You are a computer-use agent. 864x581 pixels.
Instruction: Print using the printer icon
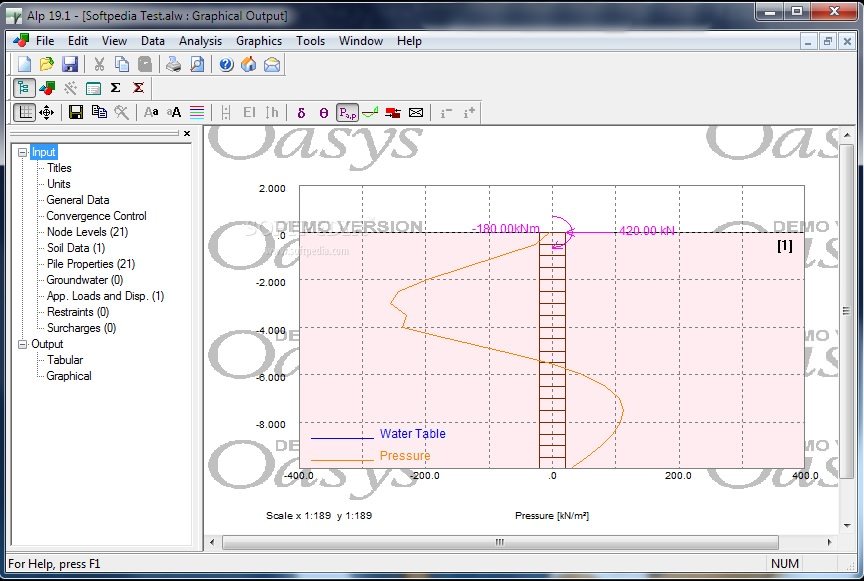pos(174,64)
